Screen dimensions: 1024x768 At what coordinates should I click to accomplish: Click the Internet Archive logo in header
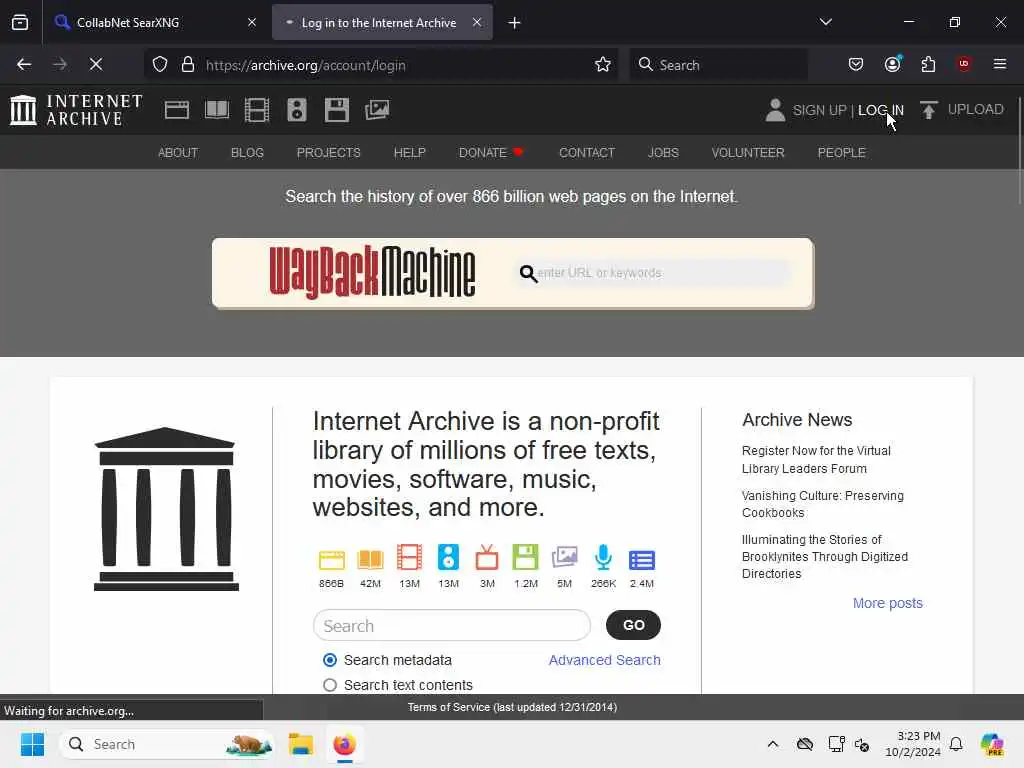click(x=76, y=110)
